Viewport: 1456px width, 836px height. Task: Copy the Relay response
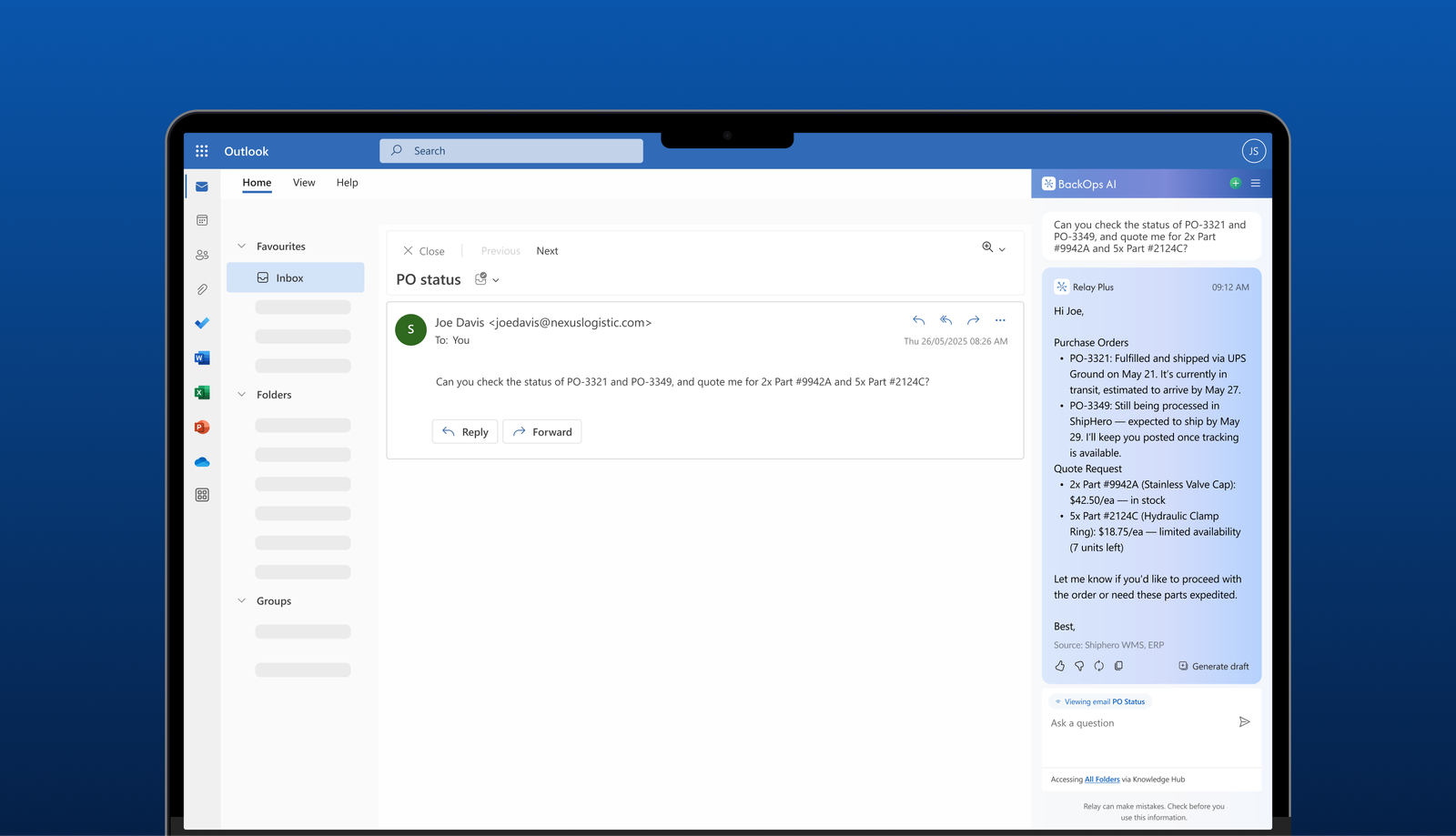point(1118,666)
